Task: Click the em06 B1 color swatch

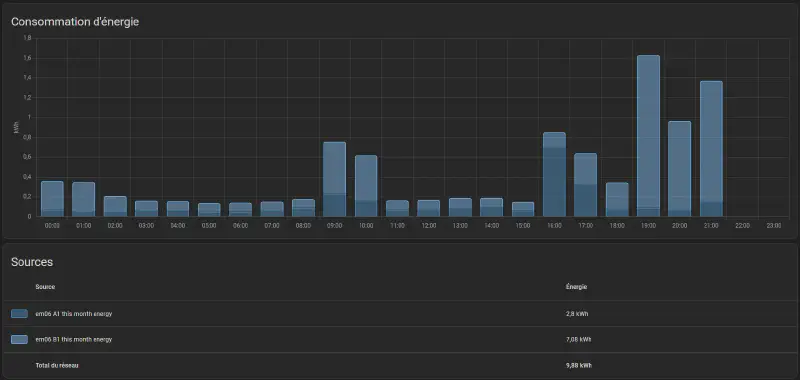Action: click(19, 339)
